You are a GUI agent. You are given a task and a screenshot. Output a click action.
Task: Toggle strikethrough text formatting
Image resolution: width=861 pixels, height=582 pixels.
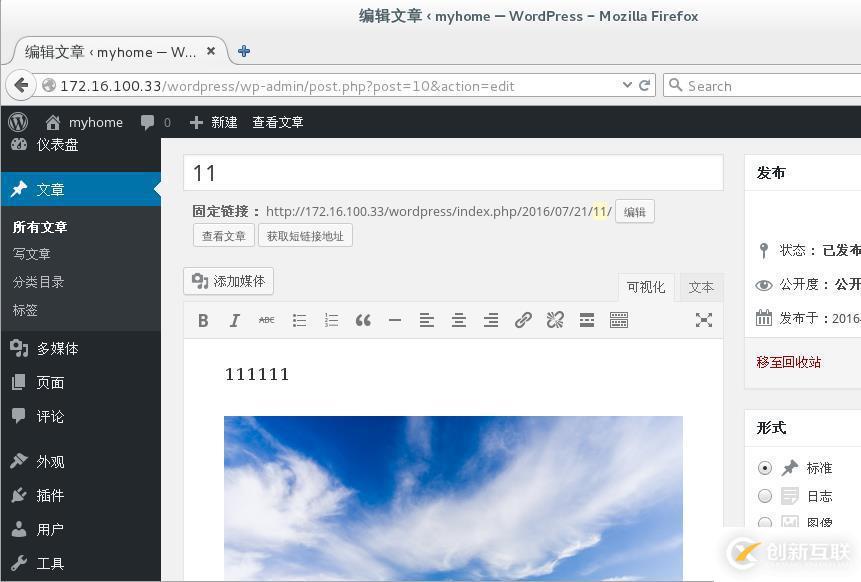click(267, 320)
